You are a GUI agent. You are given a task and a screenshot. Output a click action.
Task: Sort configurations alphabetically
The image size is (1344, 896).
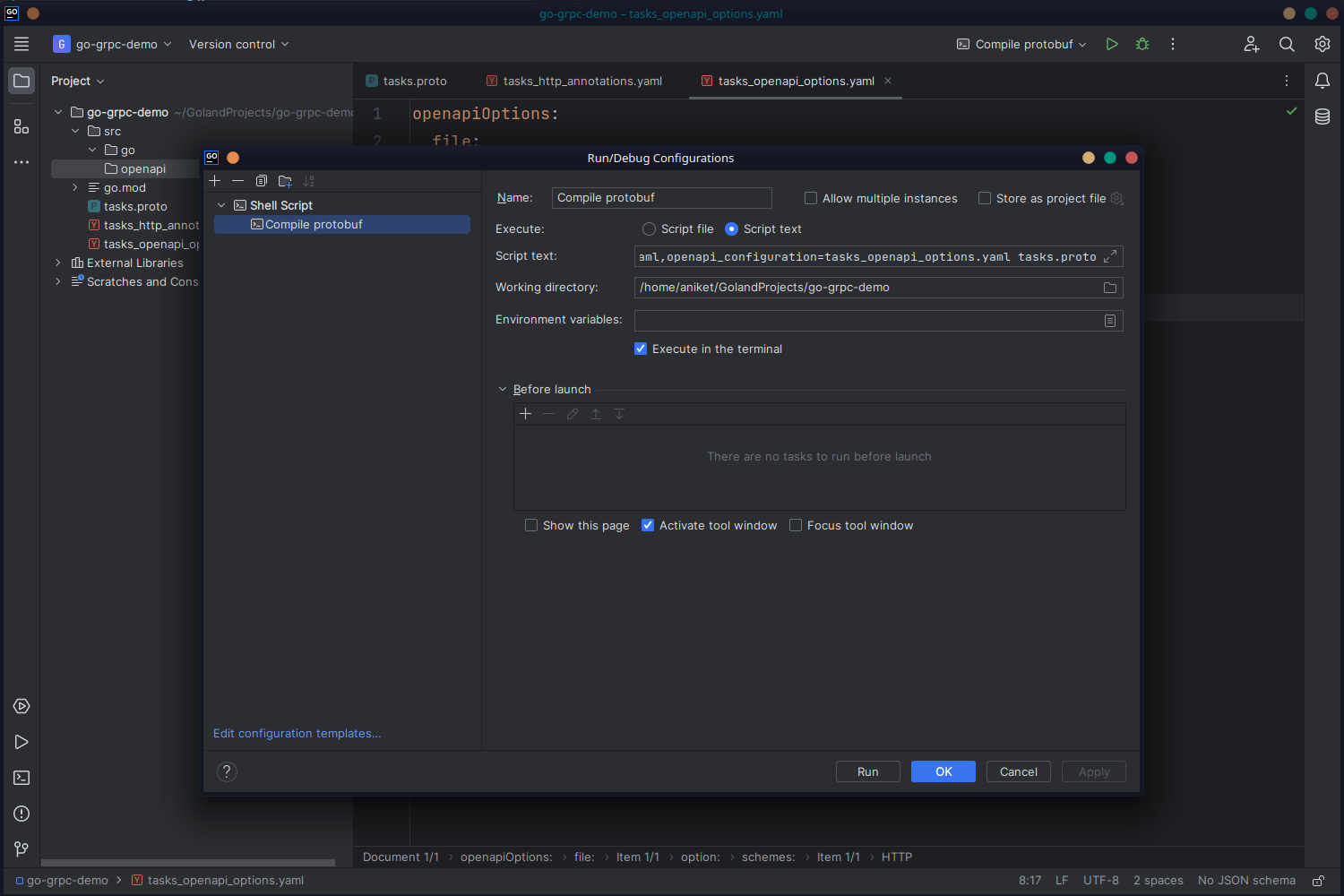point(308,180)
